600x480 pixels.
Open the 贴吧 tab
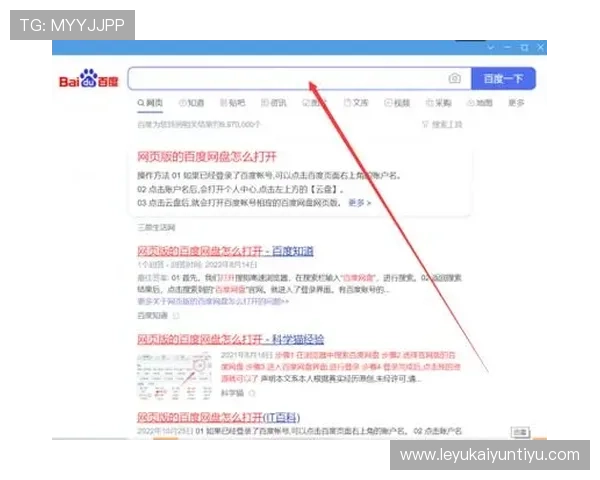[x=233, y=103]
